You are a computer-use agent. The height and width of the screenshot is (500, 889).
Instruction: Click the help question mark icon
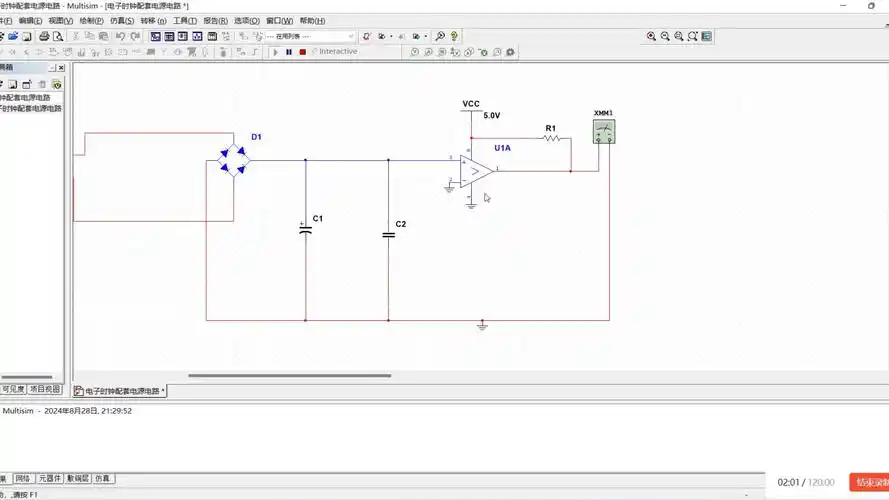tap(454, 36)
